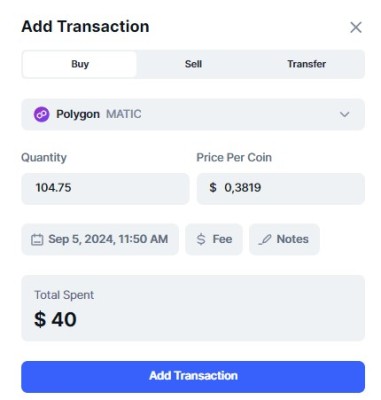Image resolution: width=381 pixels, height=400 pixels.
Task: Close the Add Transaction dialog
Action: (x=356, y=27)
